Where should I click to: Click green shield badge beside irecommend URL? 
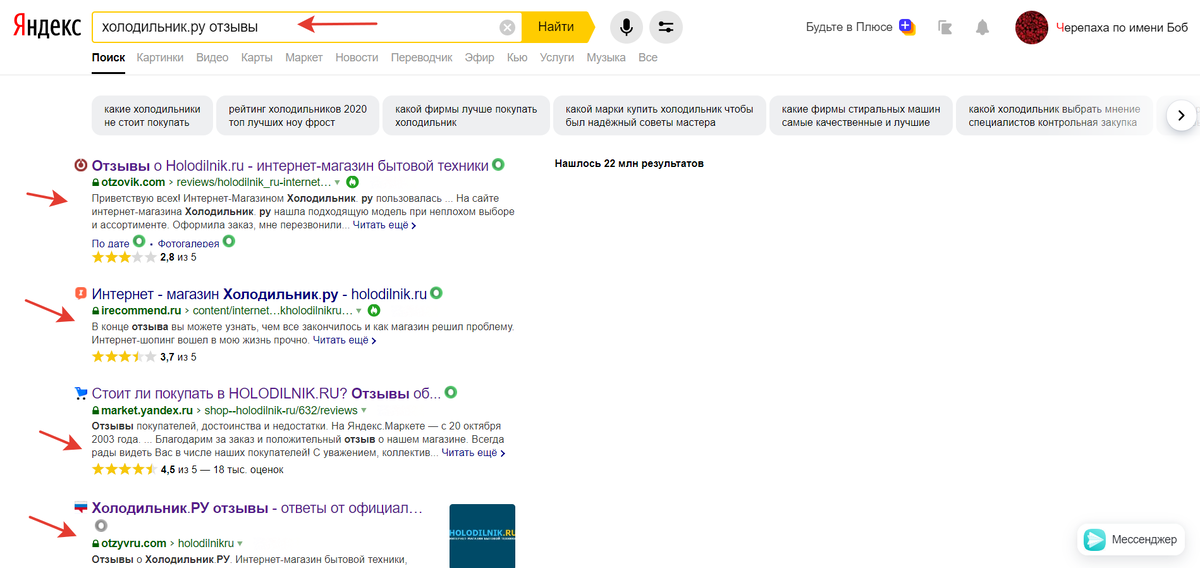373,311
